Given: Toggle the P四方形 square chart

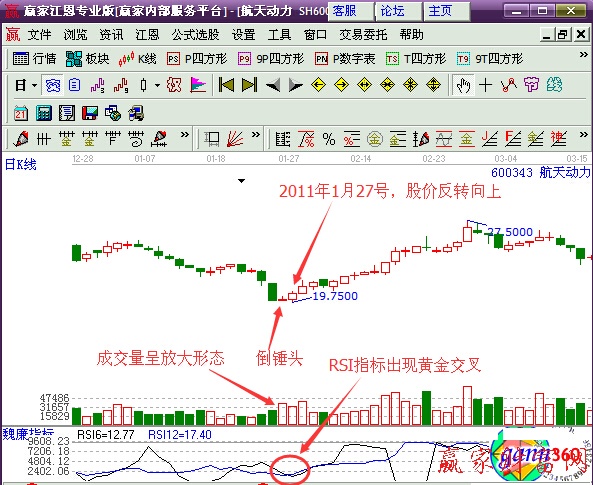Looking at the screenshot, I should coord(197,59).
